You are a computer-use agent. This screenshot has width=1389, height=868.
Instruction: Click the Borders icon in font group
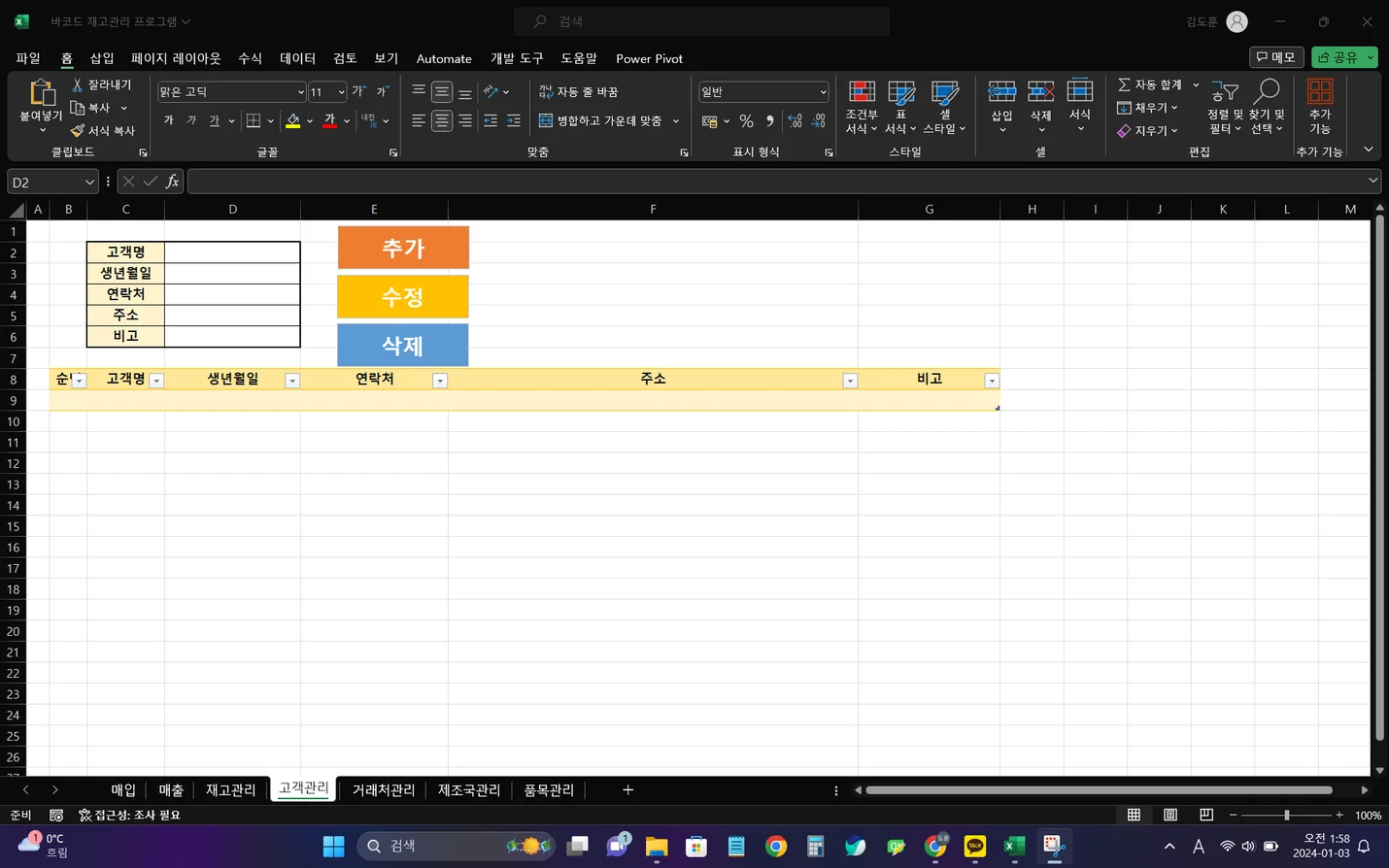(x=254, y=120)
